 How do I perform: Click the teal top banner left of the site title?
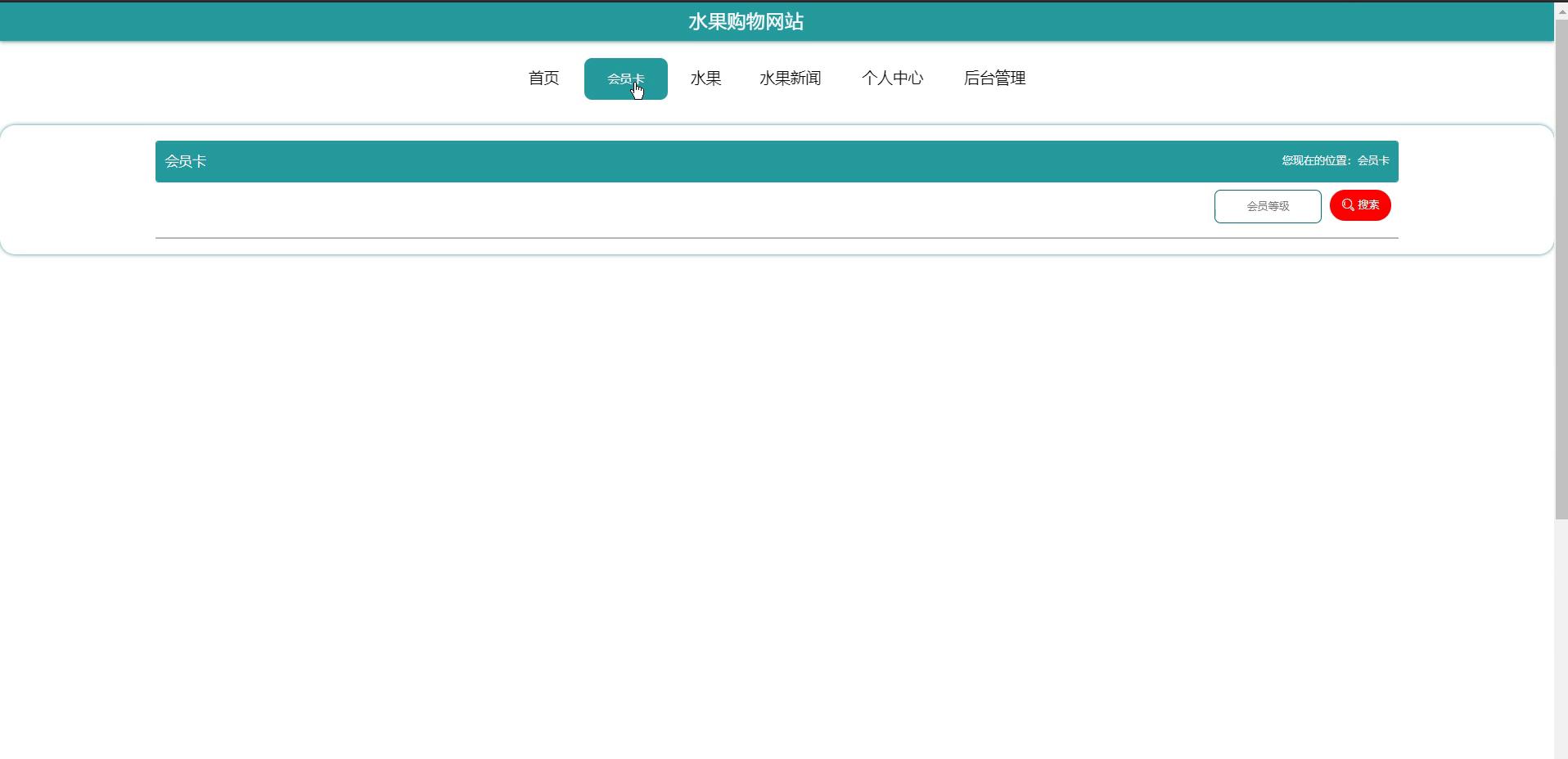(x=327, y=22)
